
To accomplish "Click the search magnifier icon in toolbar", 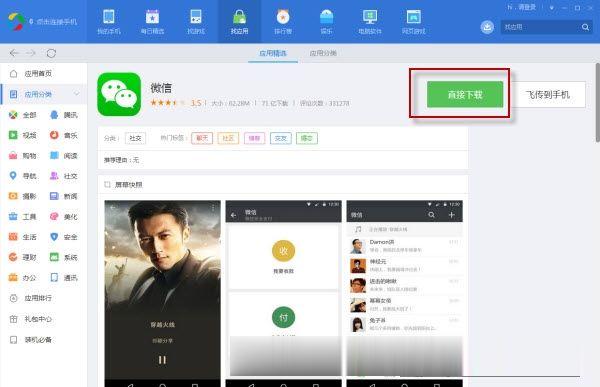I will [585, 27].
